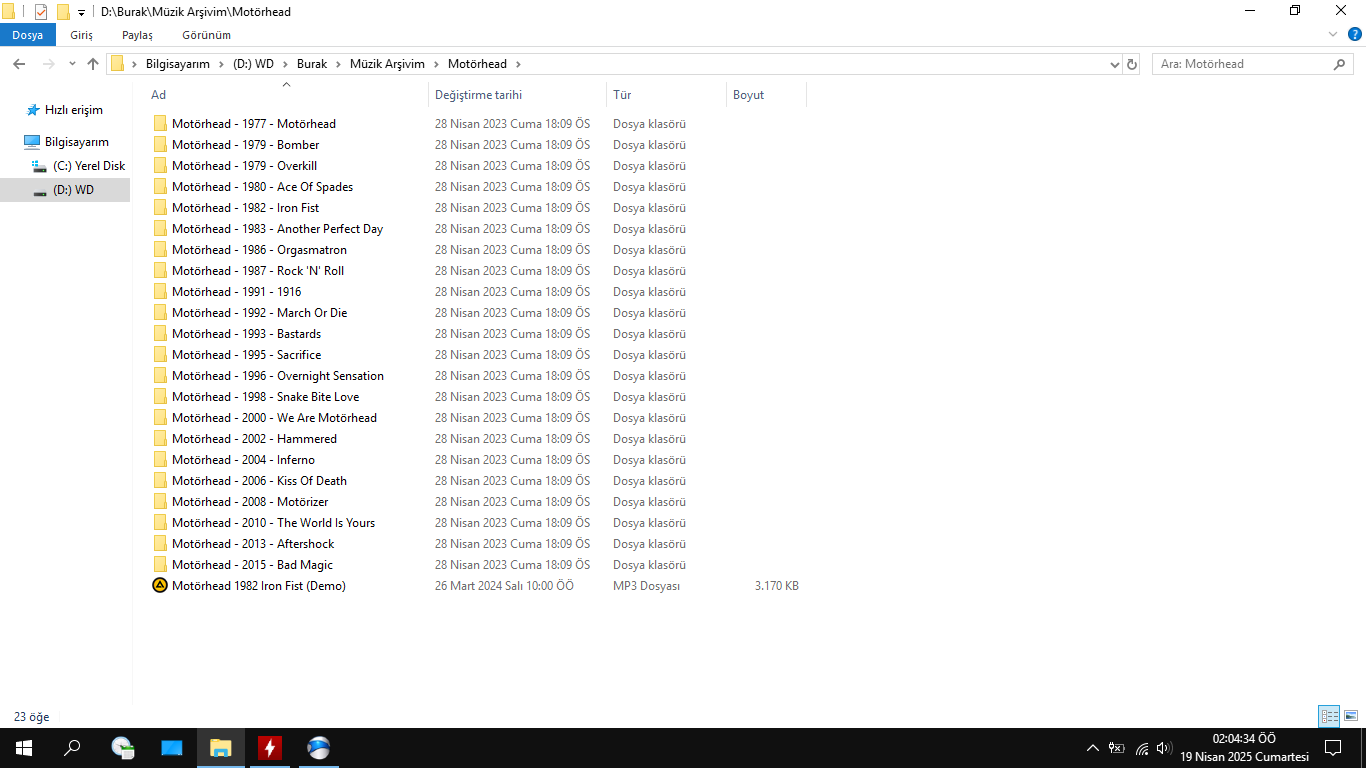This screenshot has height=768, width=1366.
Task: Show hidden tray icons chevron
Action: click(x=1092, y=748)
